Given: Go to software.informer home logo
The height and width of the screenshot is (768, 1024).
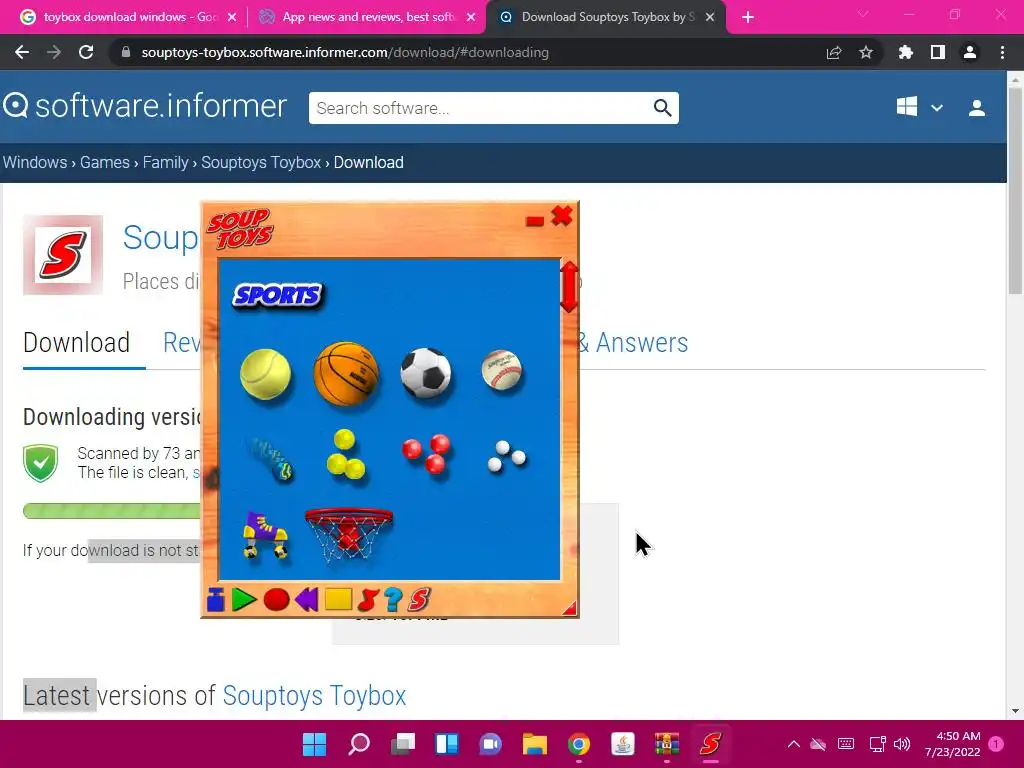Looking at the screenshot, I should point(145,106).
